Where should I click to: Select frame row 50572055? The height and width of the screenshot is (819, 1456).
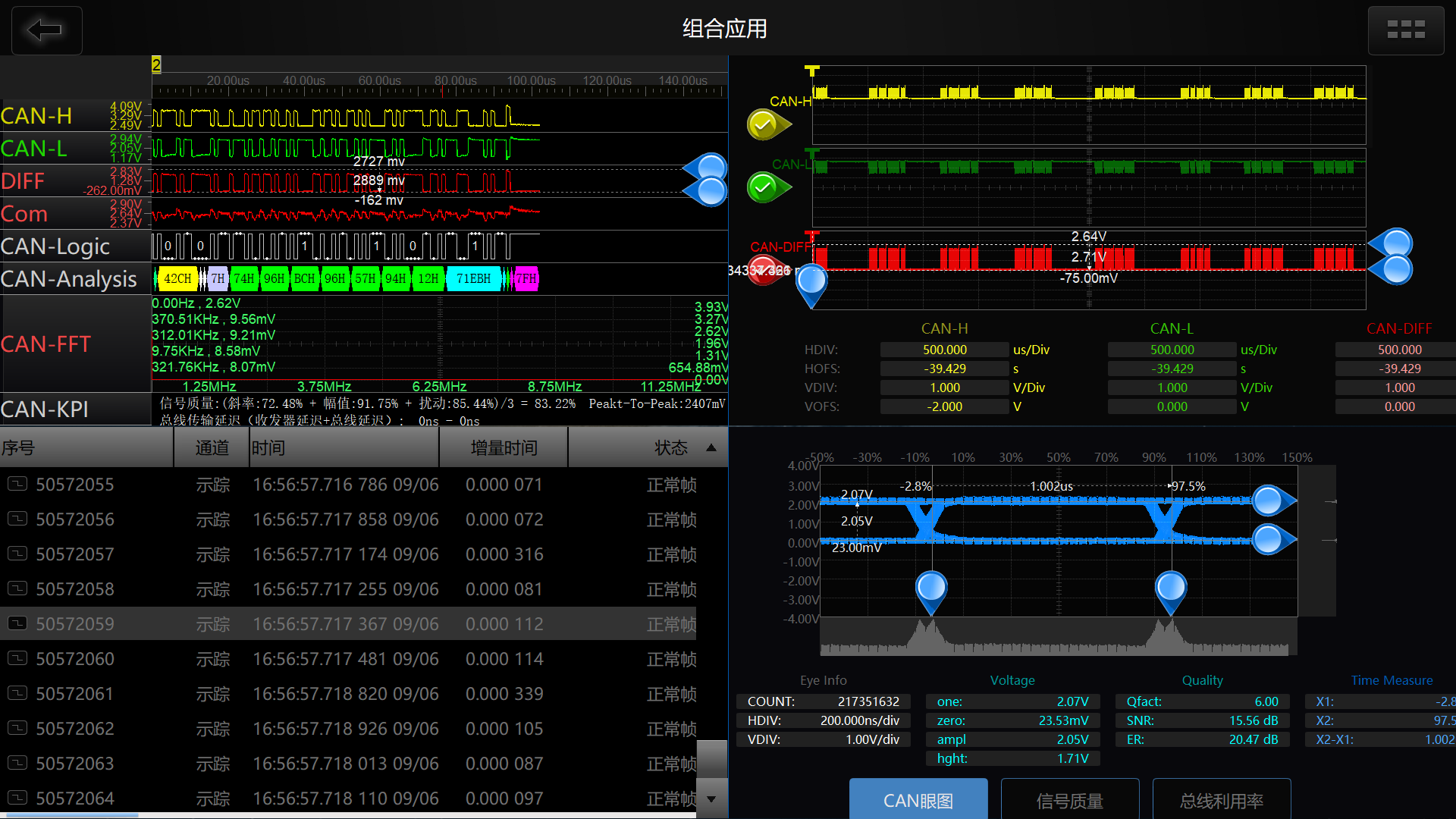click(x=348, y=485)
